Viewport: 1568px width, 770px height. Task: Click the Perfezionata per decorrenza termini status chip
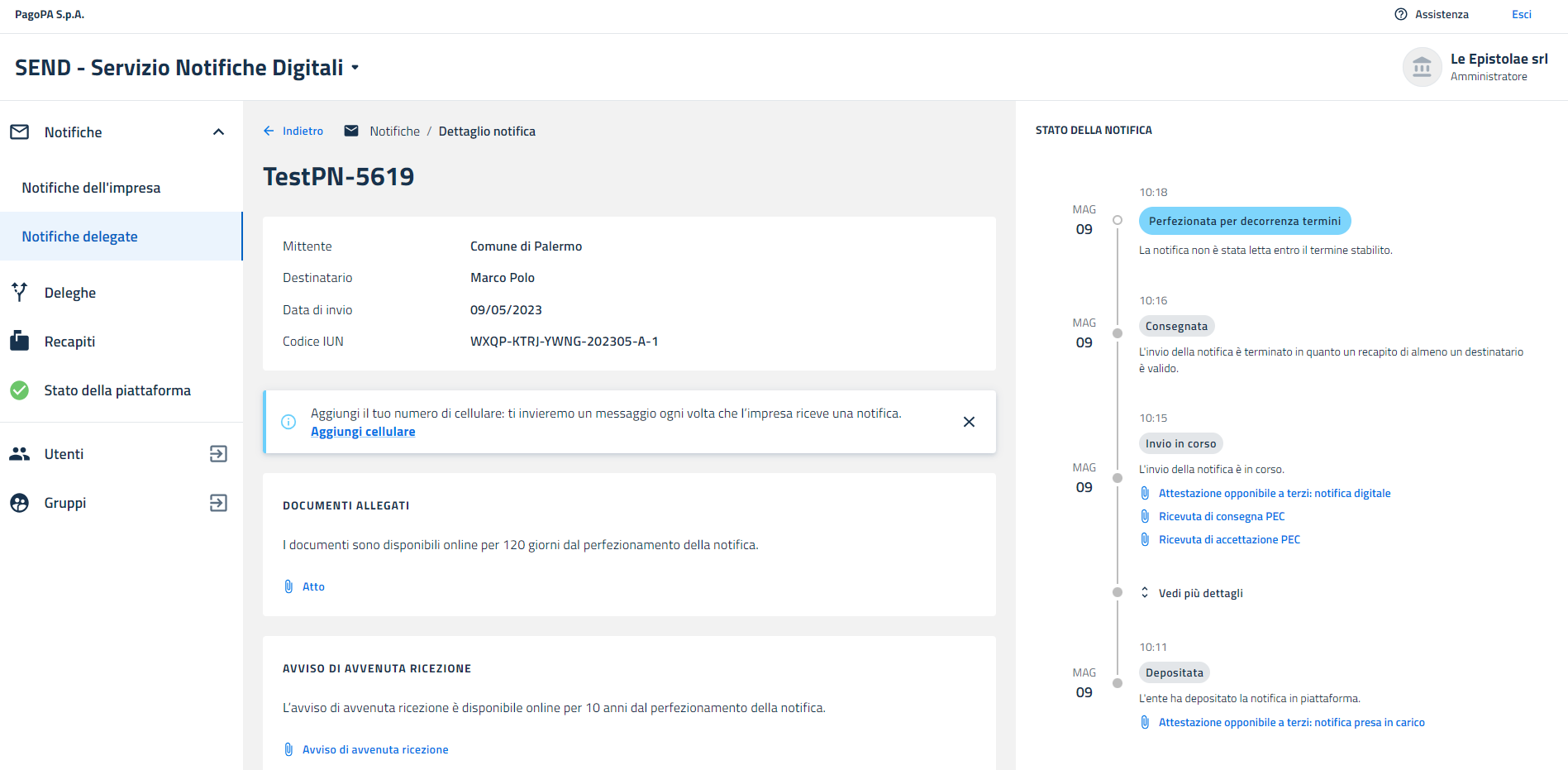click(1244, 221)
